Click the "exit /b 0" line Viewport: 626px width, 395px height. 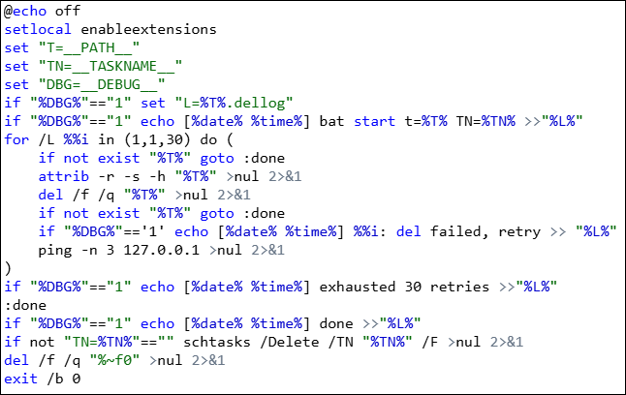(x=42, y=379)
